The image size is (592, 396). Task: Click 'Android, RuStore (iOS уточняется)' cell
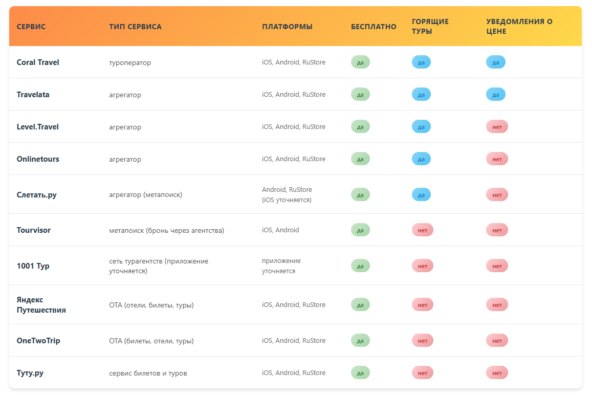tap(287, 194)
